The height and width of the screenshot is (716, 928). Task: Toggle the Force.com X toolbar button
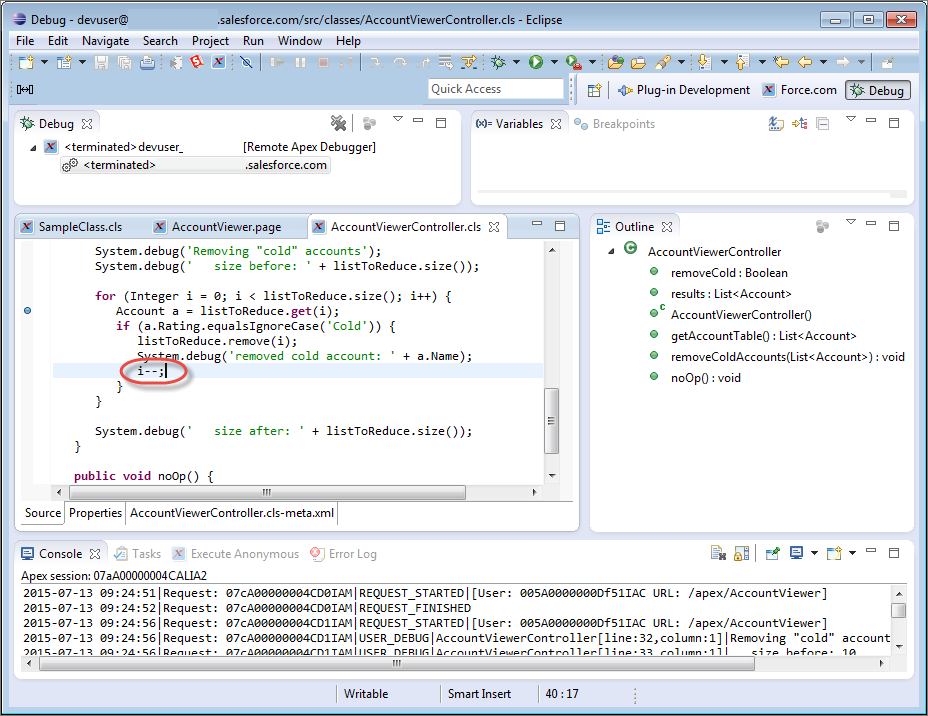(x=218, y=62)
